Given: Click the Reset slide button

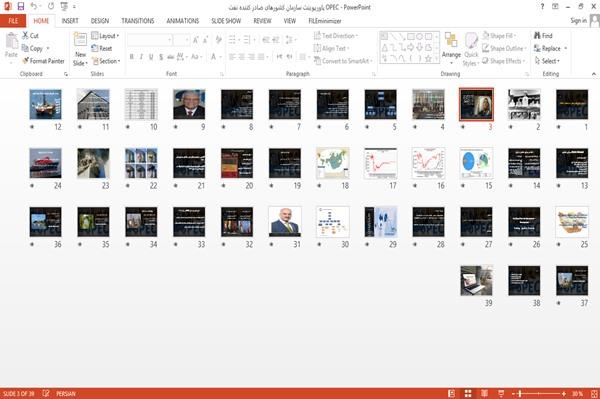Looking at the screenshot, I should [x=102, y=48].
